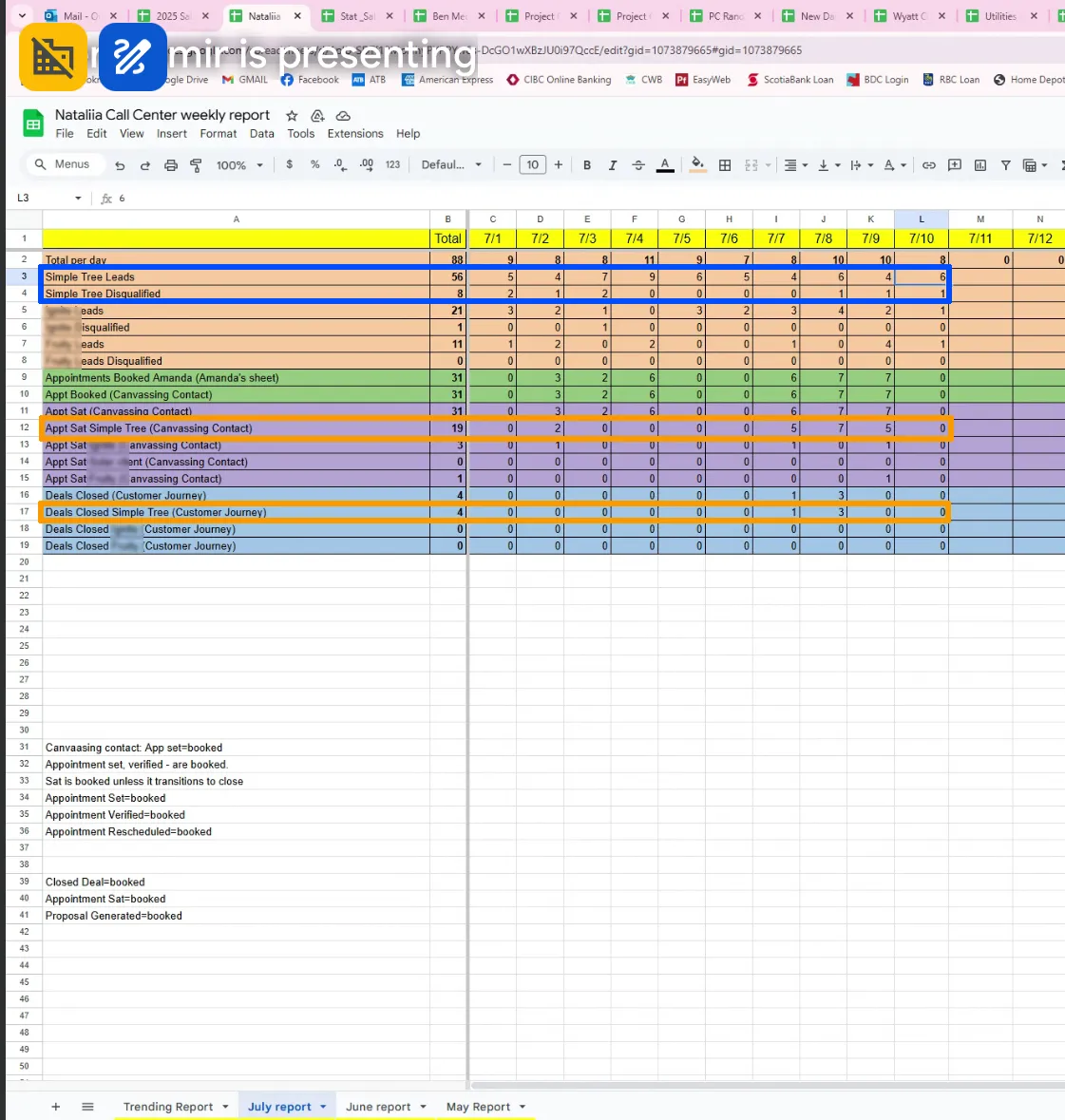Increase font size with the plus icon
The height and width of the screenshot is (1120, 1065).
559,165
